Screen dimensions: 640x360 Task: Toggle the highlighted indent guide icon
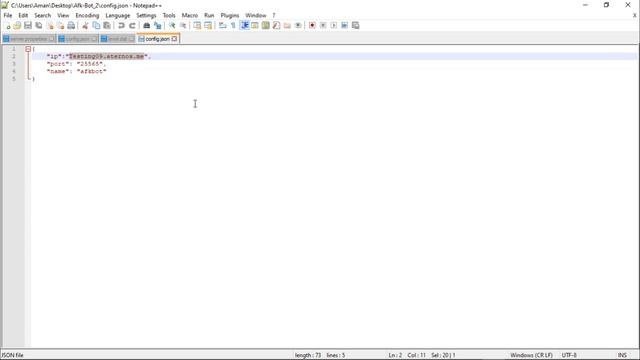pyautogui.click(x=244, y=26)
